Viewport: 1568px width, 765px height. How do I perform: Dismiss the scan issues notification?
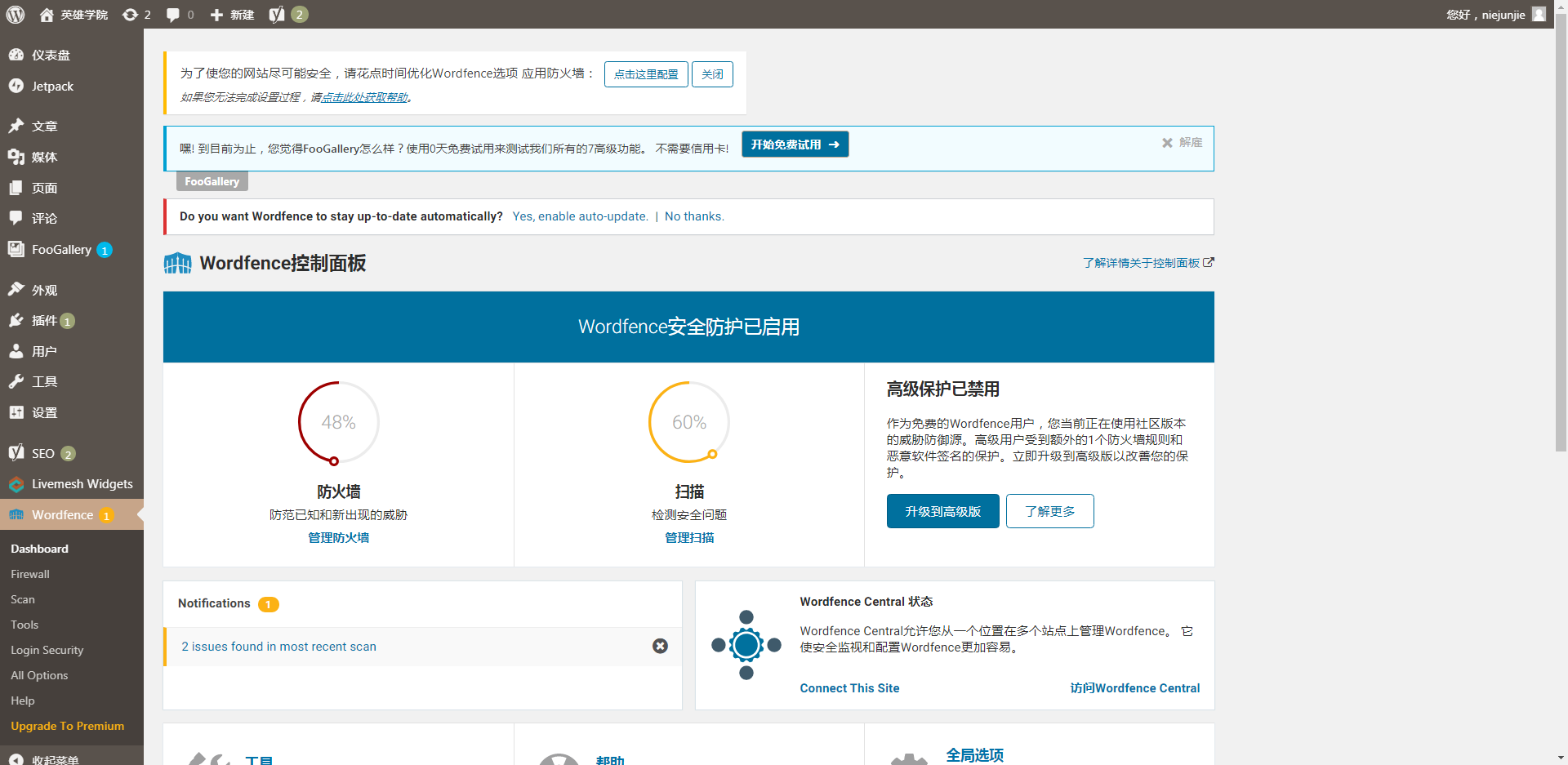[660, 646]
